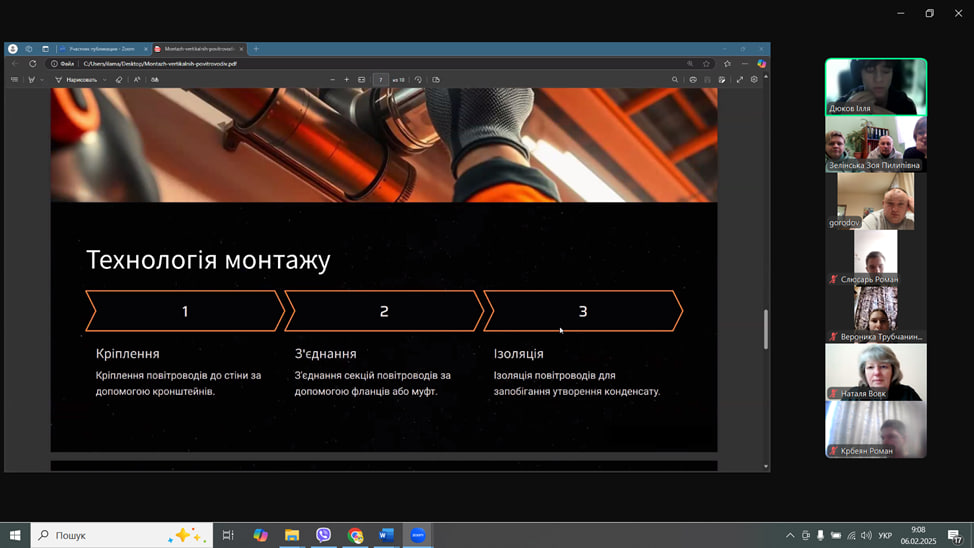Open PDF search with the magnifier icon
Viewport: 974px width, 548px height.
[x=675, y=80]
